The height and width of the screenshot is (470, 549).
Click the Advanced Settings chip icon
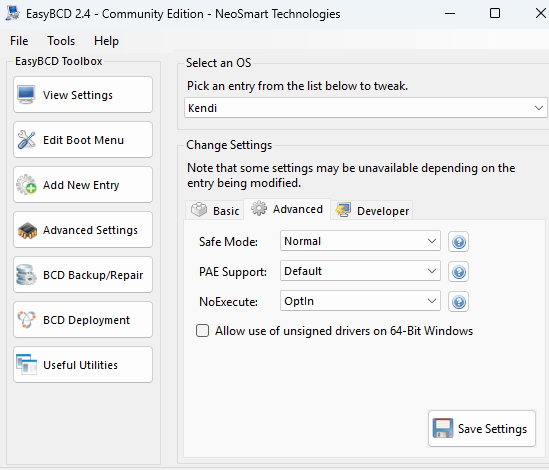pos(27,230)
